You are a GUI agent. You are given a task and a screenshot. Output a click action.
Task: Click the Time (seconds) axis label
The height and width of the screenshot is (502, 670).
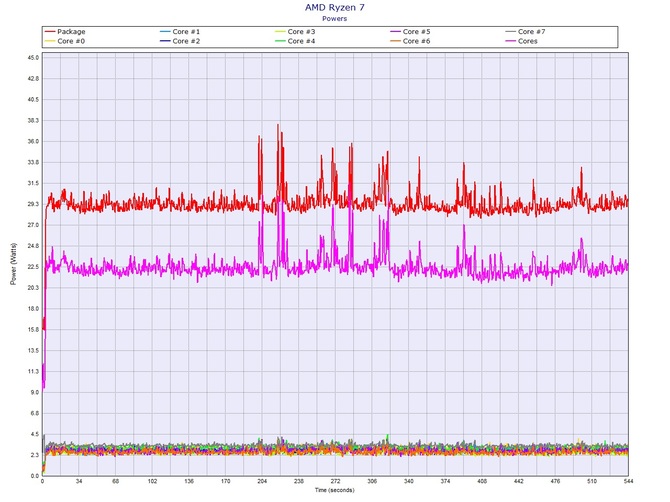335,490
